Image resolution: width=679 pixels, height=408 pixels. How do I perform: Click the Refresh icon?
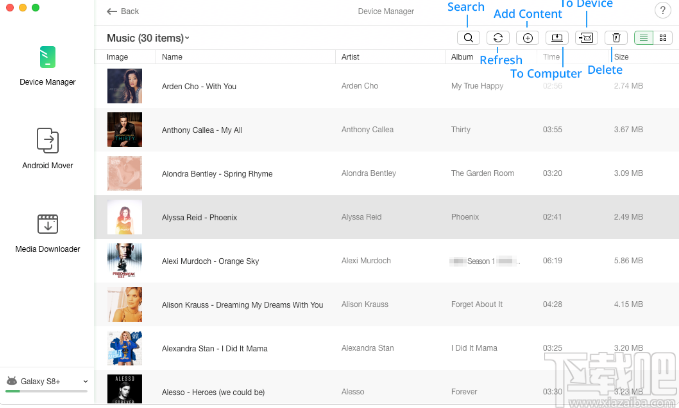click(x=498, y=38)
